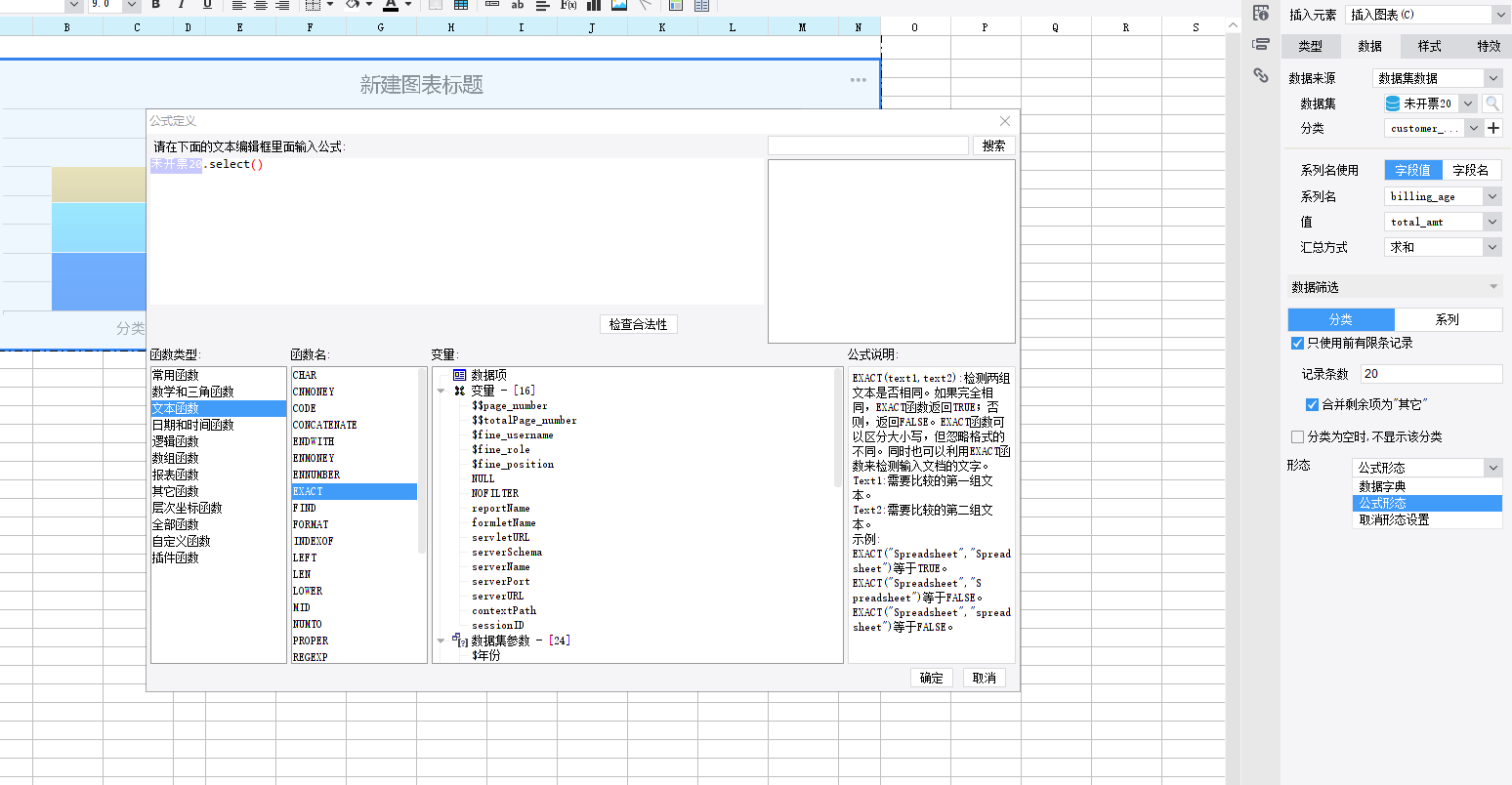The width and height of the screenshot is (1512, 785).
Task: Open the font color dropdown arrow
Action: click(408, 5)
